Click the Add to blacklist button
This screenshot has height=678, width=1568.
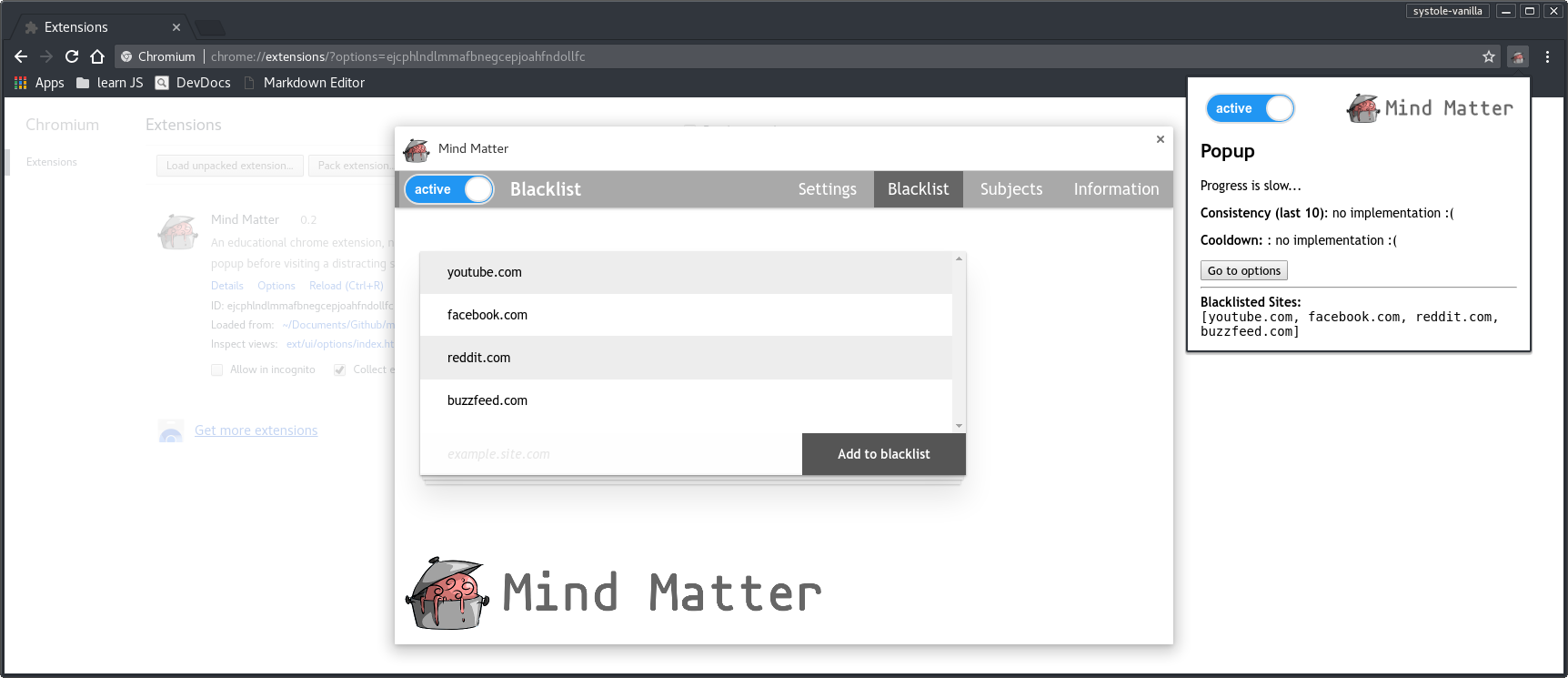tap(883, 454)
